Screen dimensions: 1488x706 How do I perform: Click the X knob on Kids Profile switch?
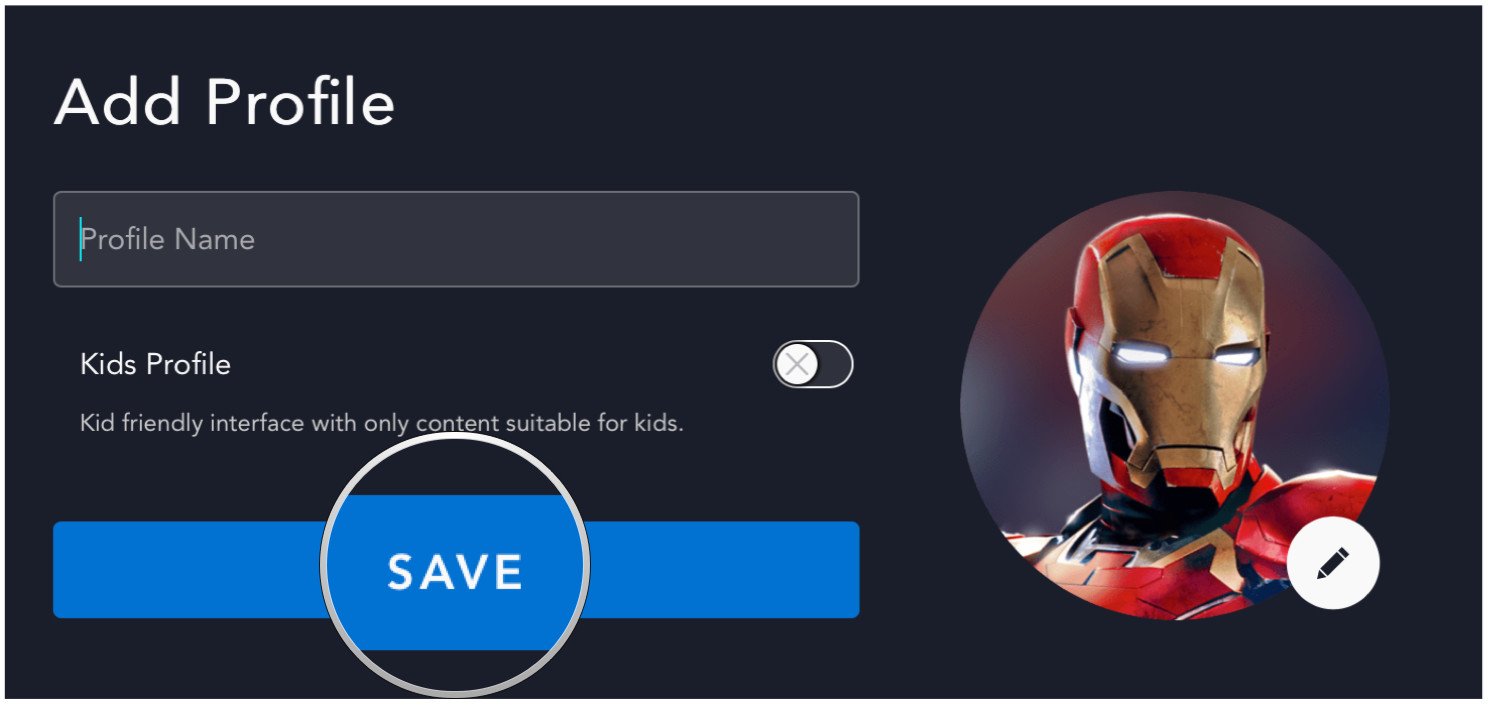[x=797, y=365]
